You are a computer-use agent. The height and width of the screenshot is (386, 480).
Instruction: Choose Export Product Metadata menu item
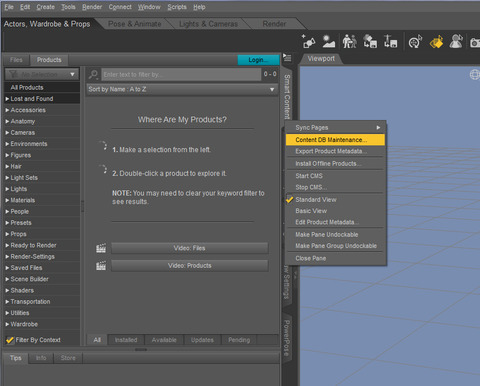[x=336, y=151]
